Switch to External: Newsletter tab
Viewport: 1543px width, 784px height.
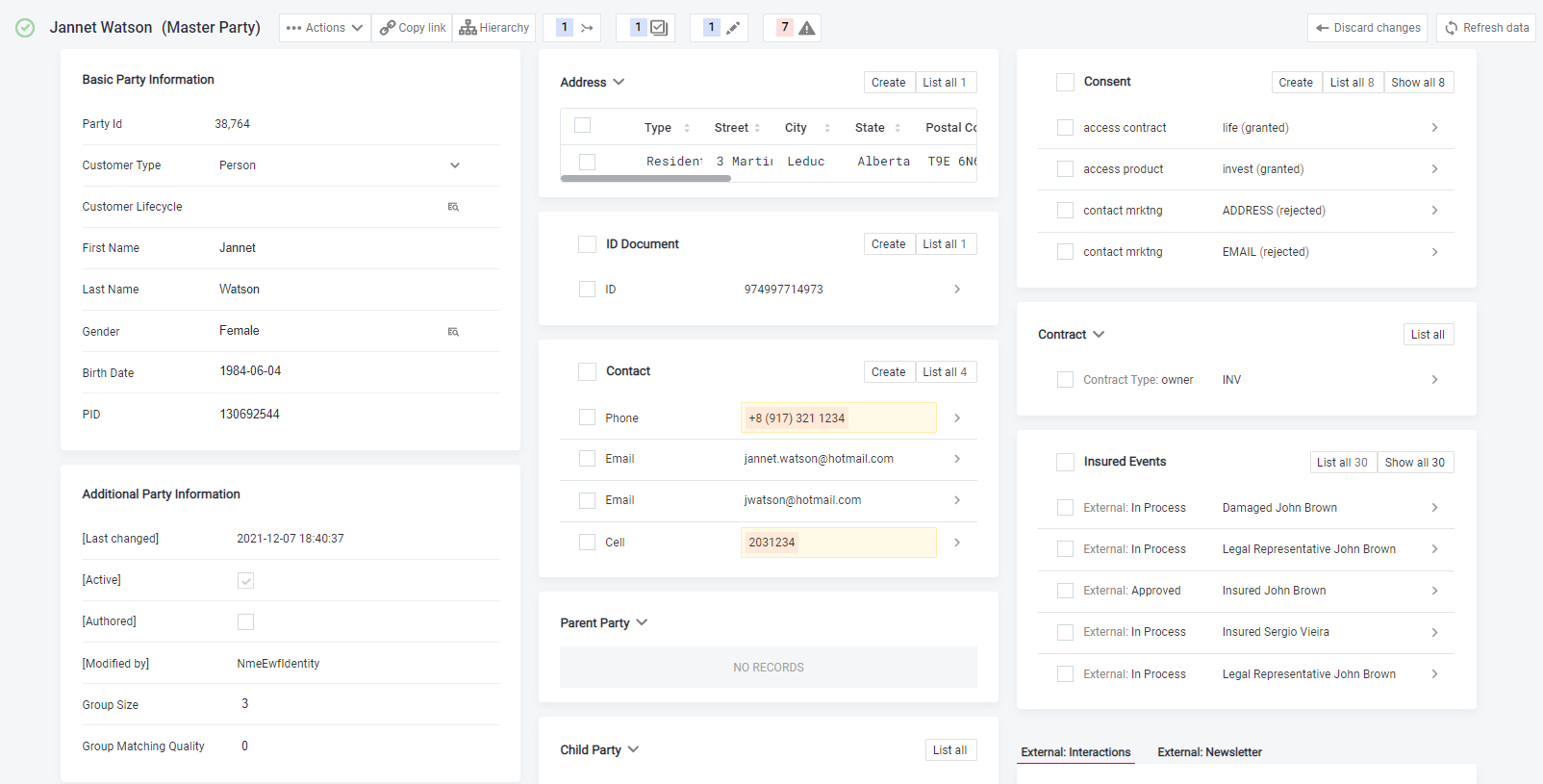(1209, 752)
